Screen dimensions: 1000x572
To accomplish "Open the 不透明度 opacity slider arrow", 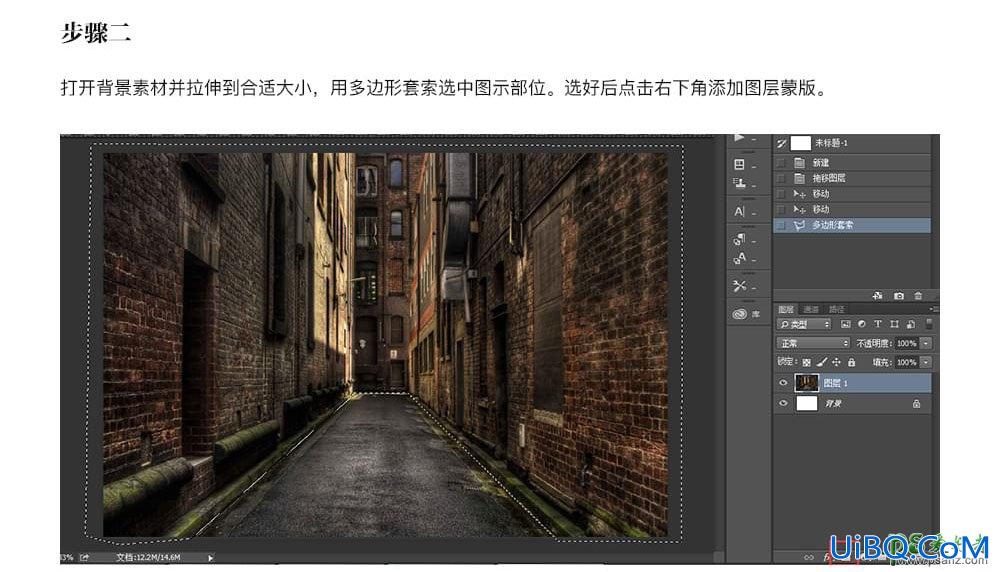I will pos(926,343).
